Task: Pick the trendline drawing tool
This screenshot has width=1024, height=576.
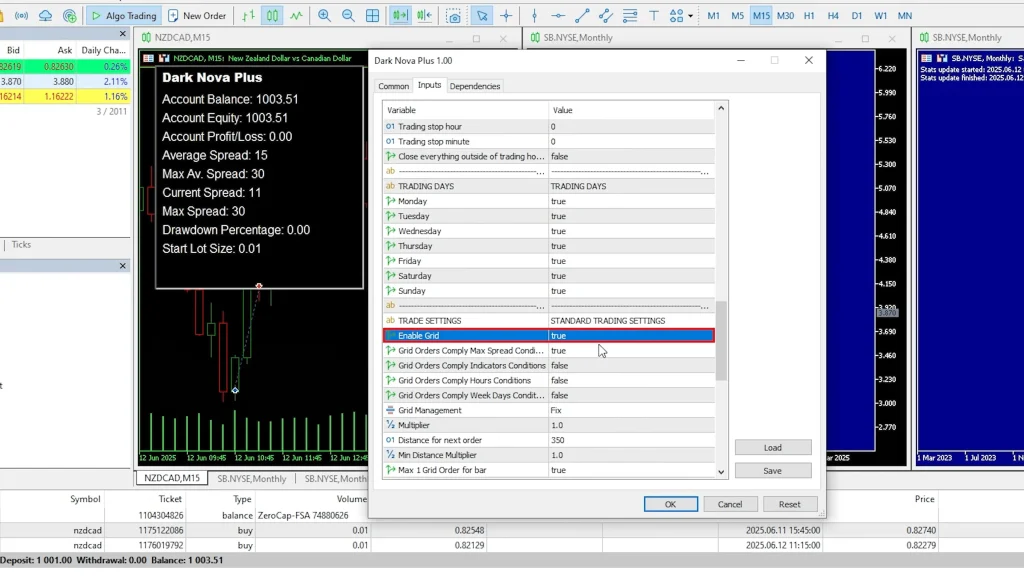Action: (583, 16)
